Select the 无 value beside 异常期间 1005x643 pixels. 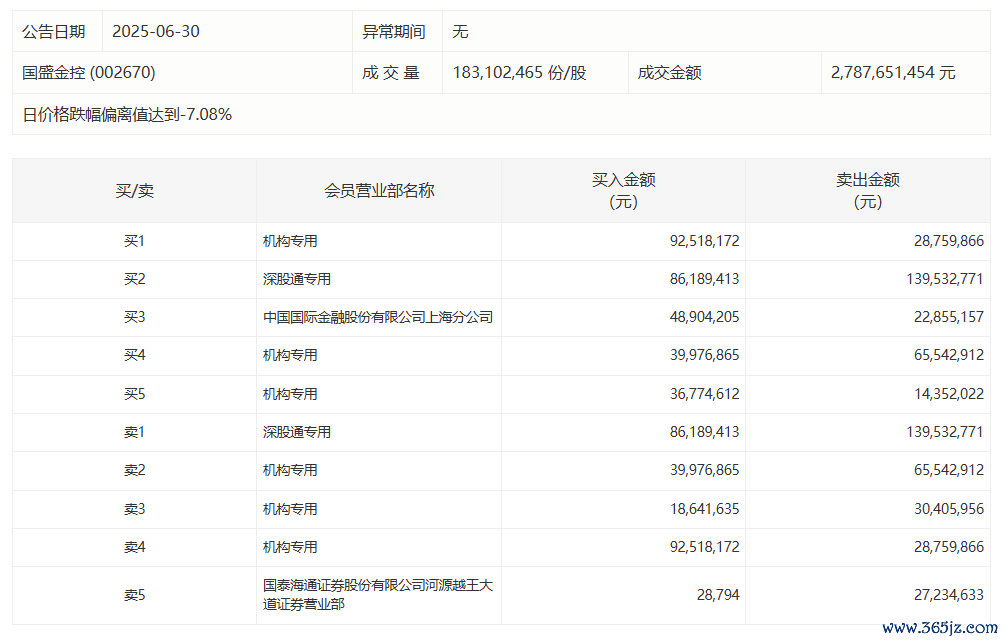click(460, 31)
